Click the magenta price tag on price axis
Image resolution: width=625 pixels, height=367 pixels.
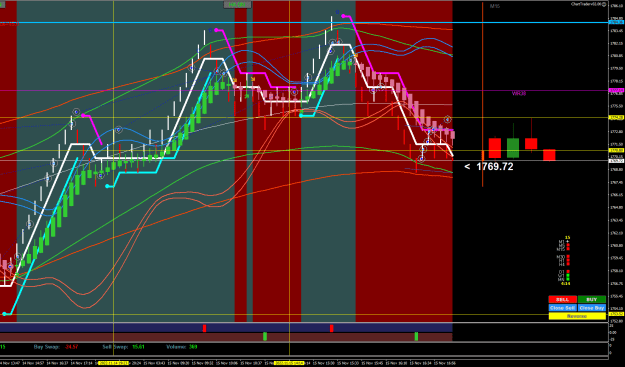(616, 90)
